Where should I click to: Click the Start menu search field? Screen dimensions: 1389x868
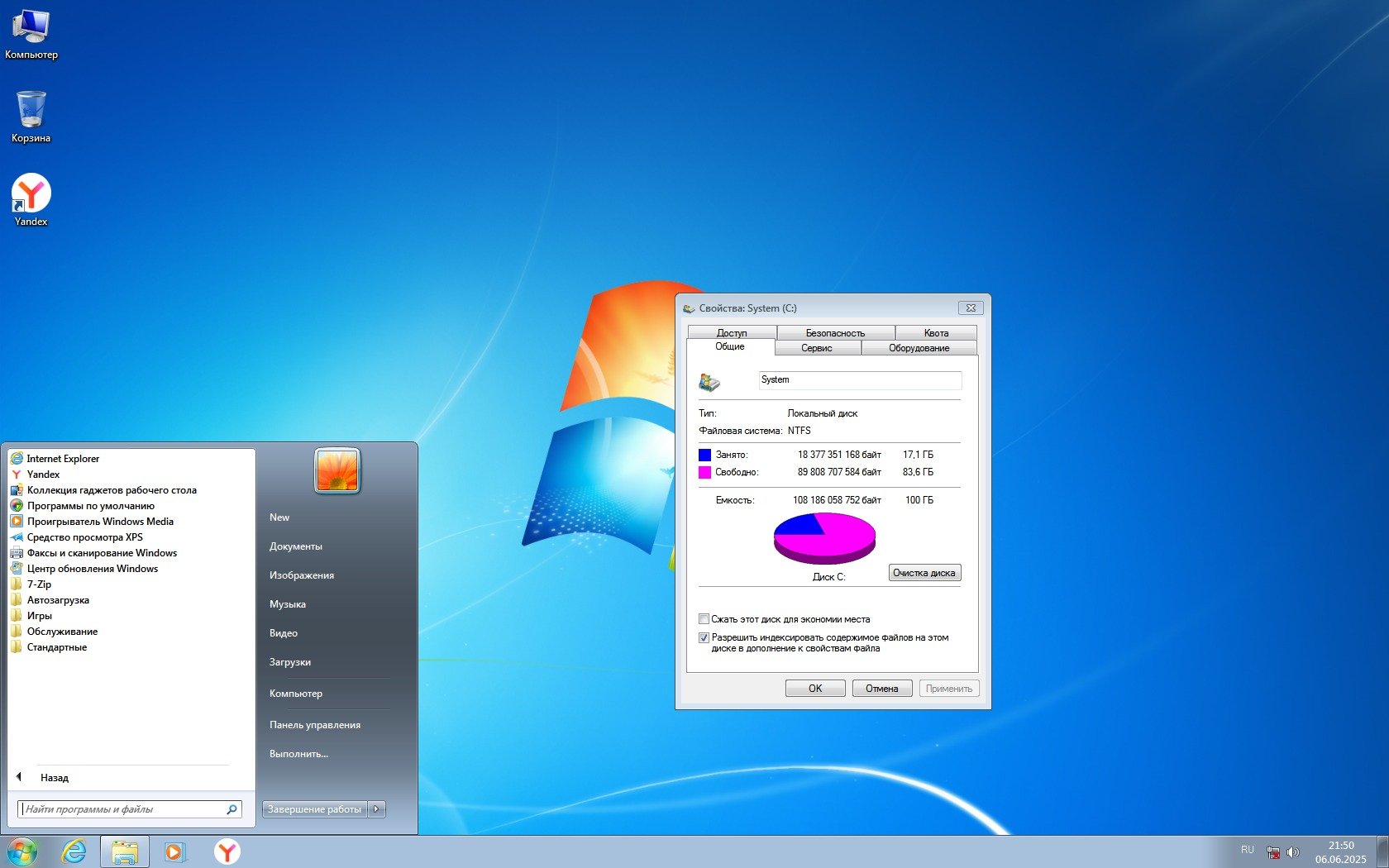124,809
